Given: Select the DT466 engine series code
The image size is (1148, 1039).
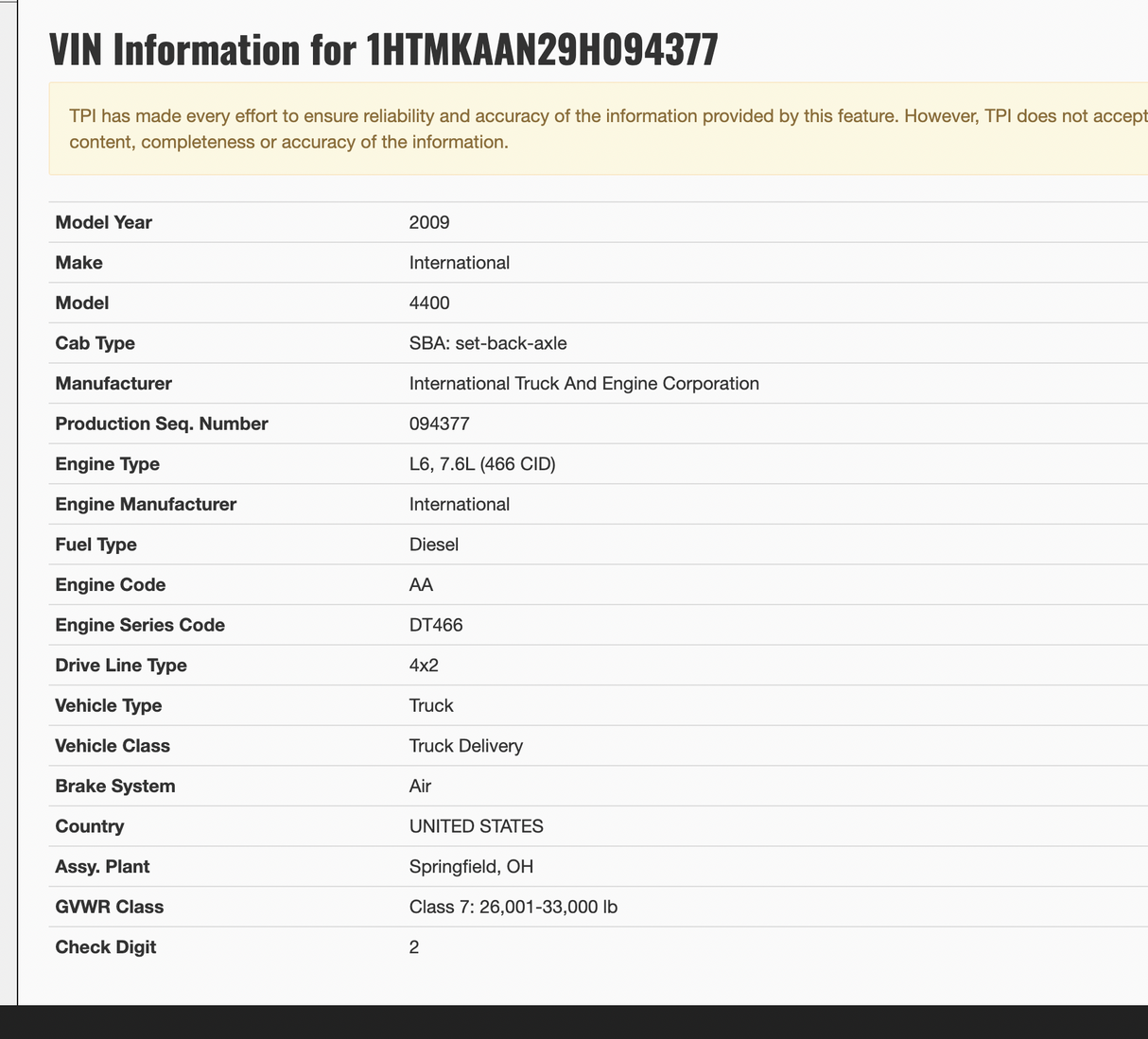Looking at the screenshot, I should [436, 625].
